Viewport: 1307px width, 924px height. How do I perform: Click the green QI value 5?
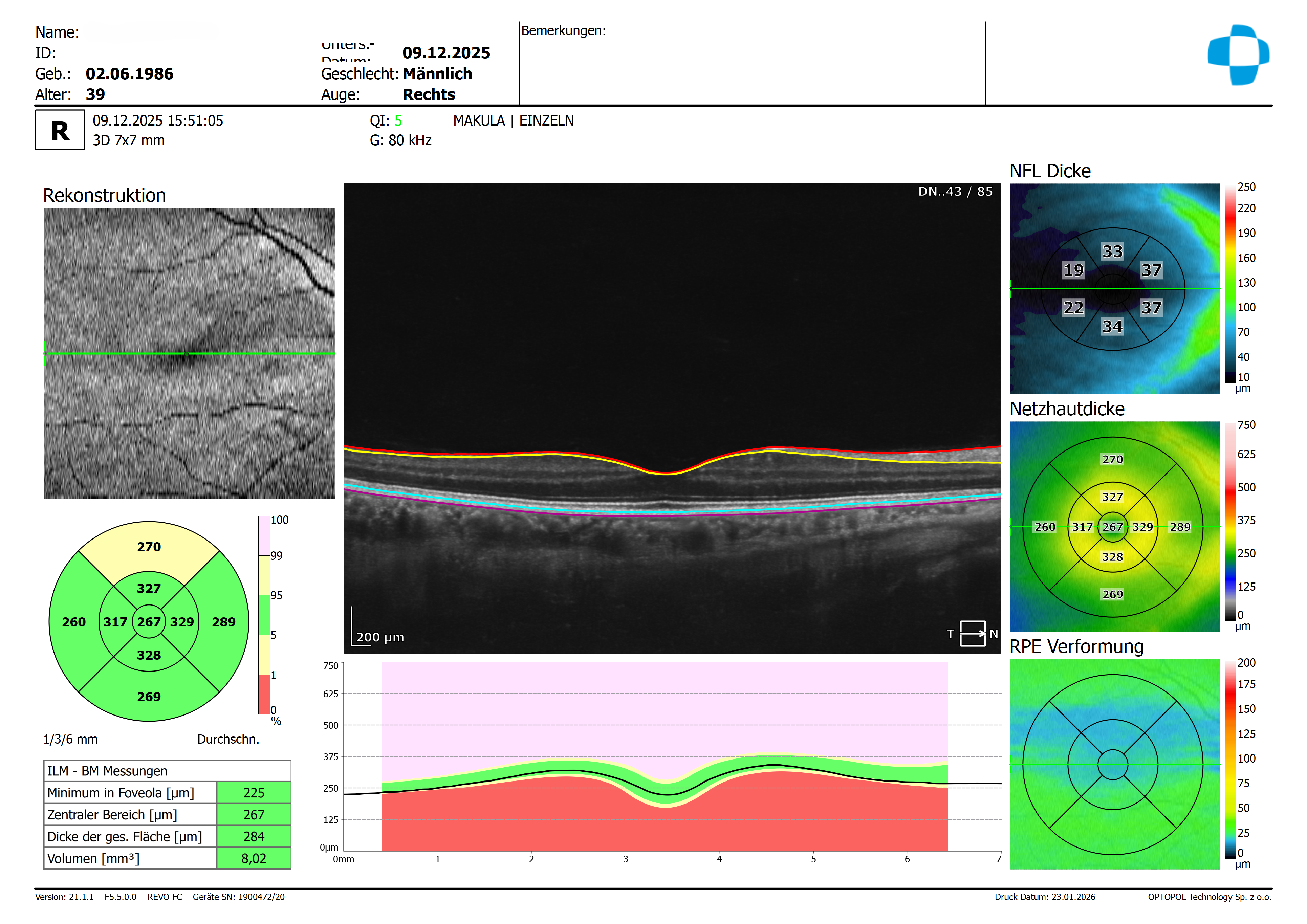tap(398, 121)
